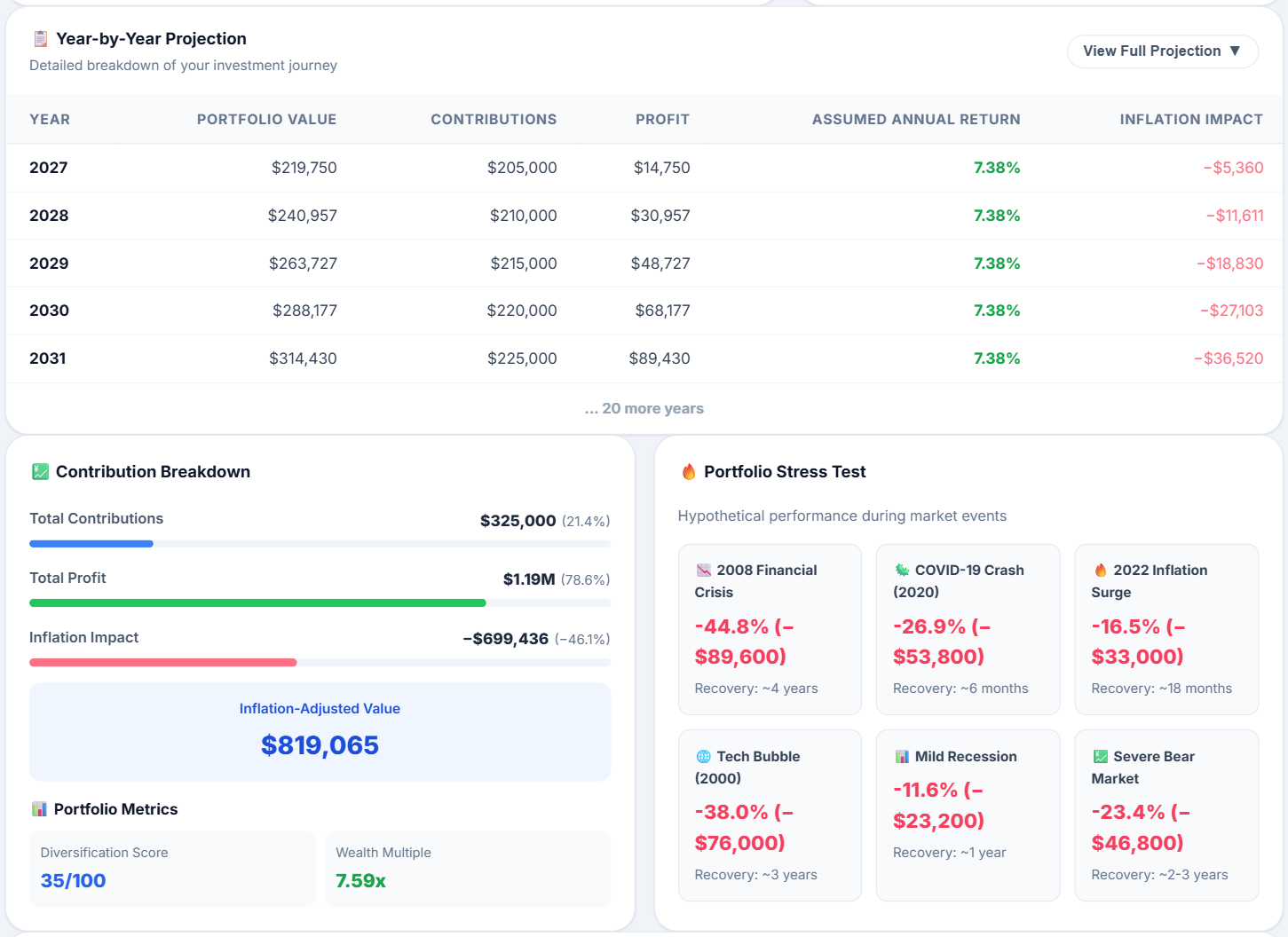Expand the View Full Projection dropdown

click(1163, 51)
